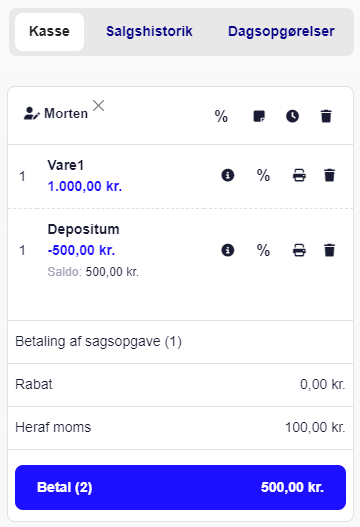Edit customer Morten via person icon
Viewport: 360px width, 527px height.
pyautogui.click(x=32, y=114)
